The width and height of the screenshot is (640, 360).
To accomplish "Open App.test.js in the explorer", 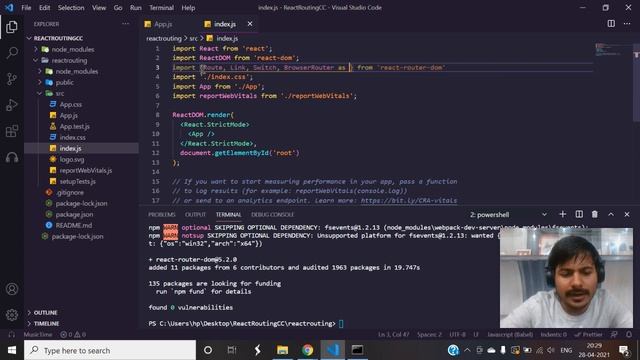I will (x=75, y=127).
